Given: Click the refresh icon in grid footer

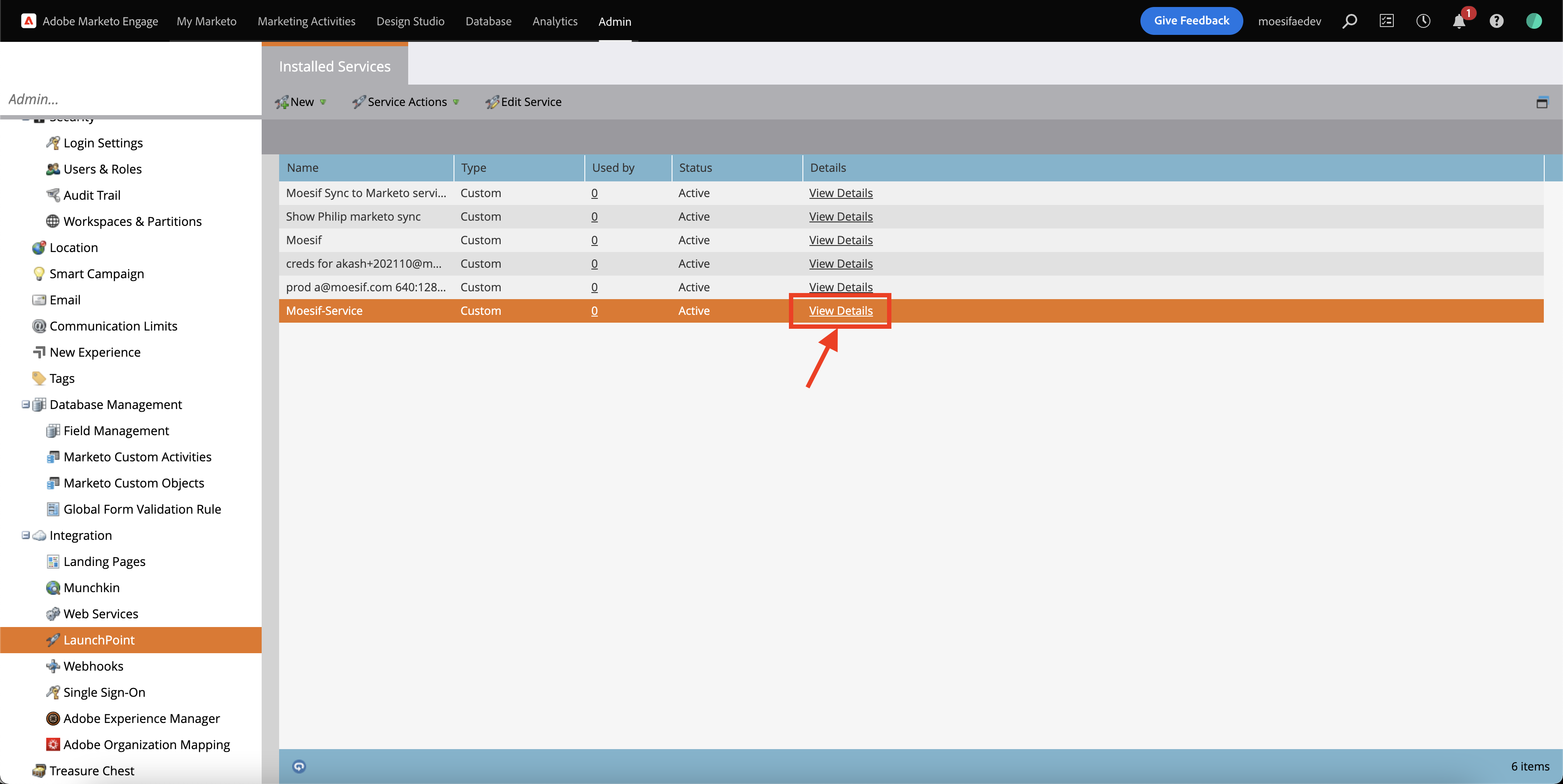Looking at the screenshot, I should click(x=299, y=766).
